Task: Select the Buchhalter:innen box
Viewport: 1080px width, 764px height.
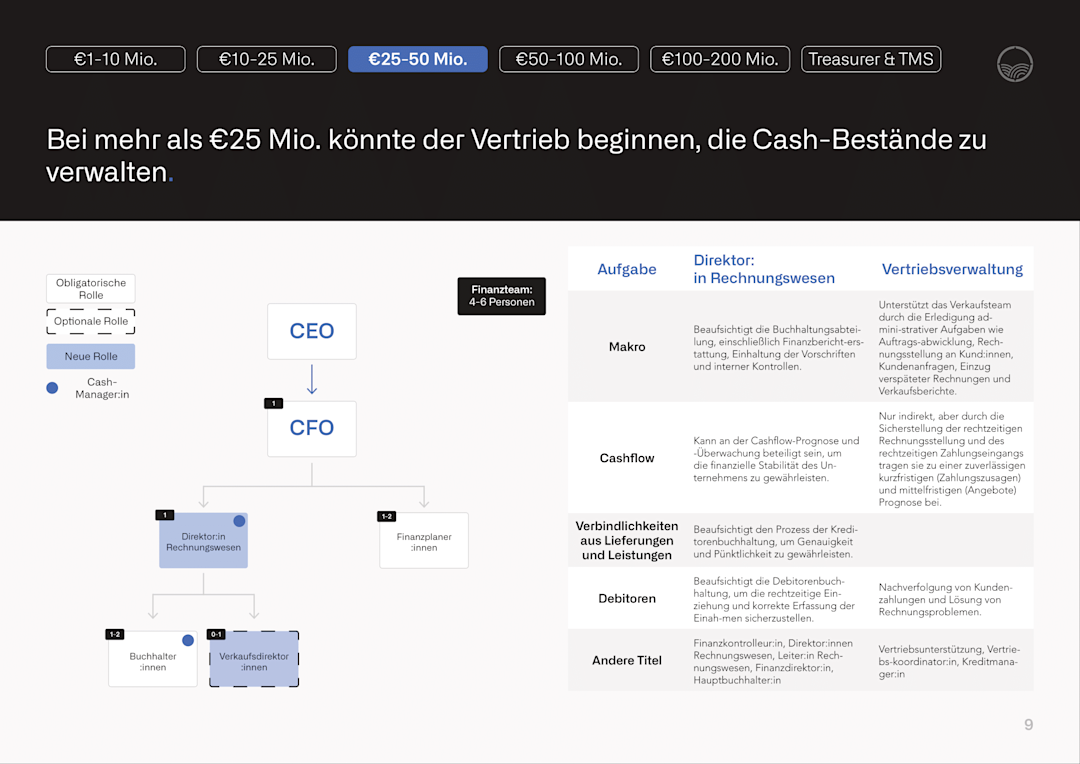Action: (x=153, y=659)
